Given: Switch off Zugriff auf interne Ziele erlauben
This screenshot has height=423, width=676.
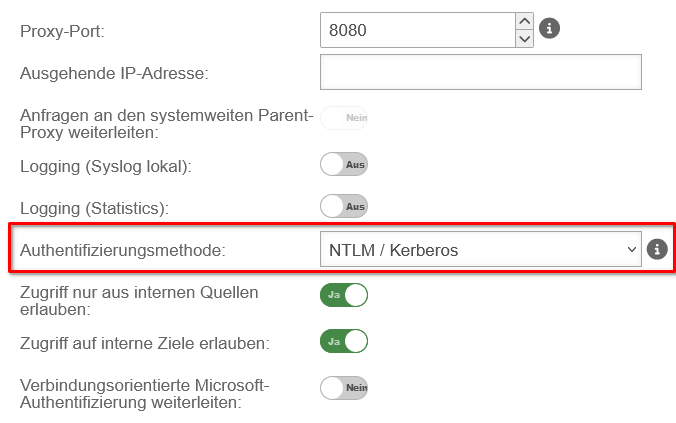Looking at the screenshot, I should tap(343, 342).
